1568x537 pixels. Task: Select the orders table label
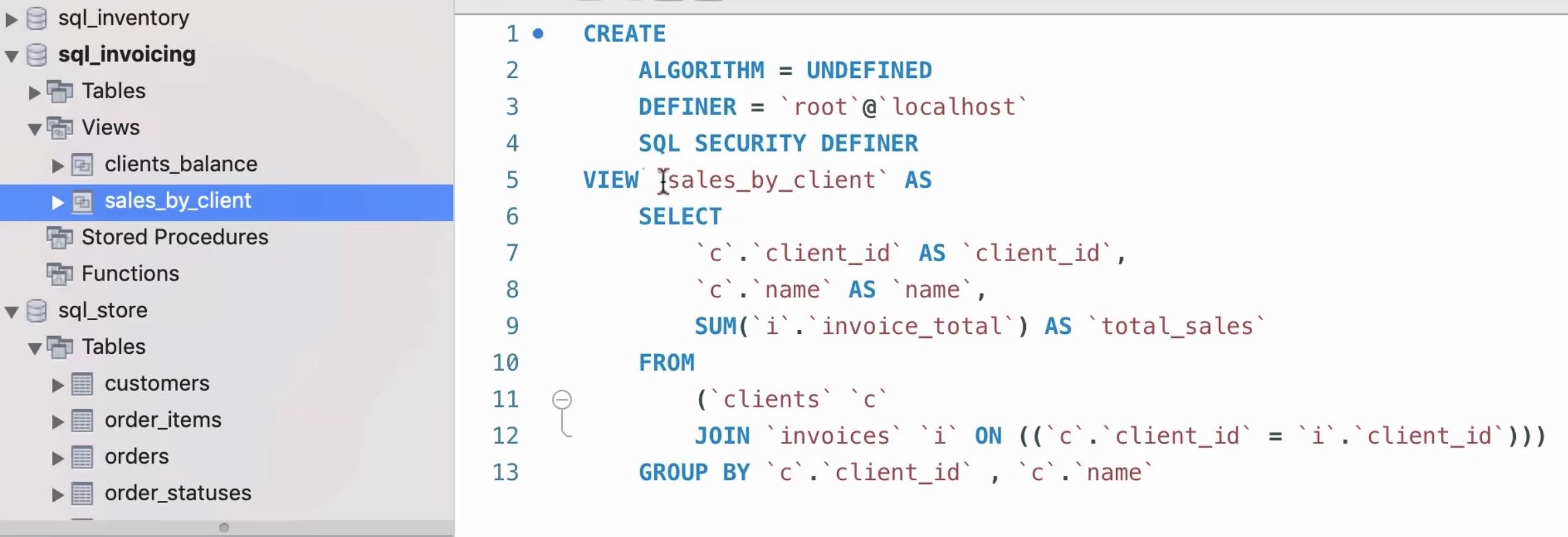tap(137, 457)
